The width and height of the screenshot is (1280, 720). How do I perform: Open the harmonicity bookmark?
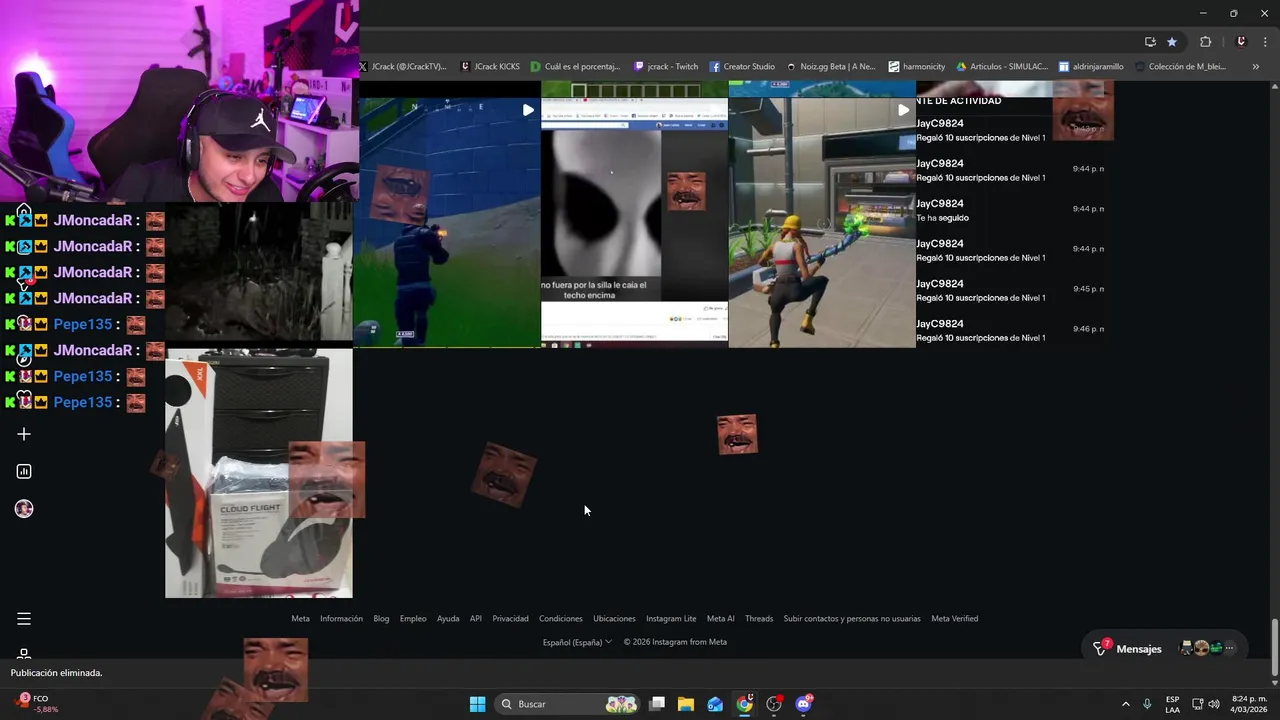[917, 67]
